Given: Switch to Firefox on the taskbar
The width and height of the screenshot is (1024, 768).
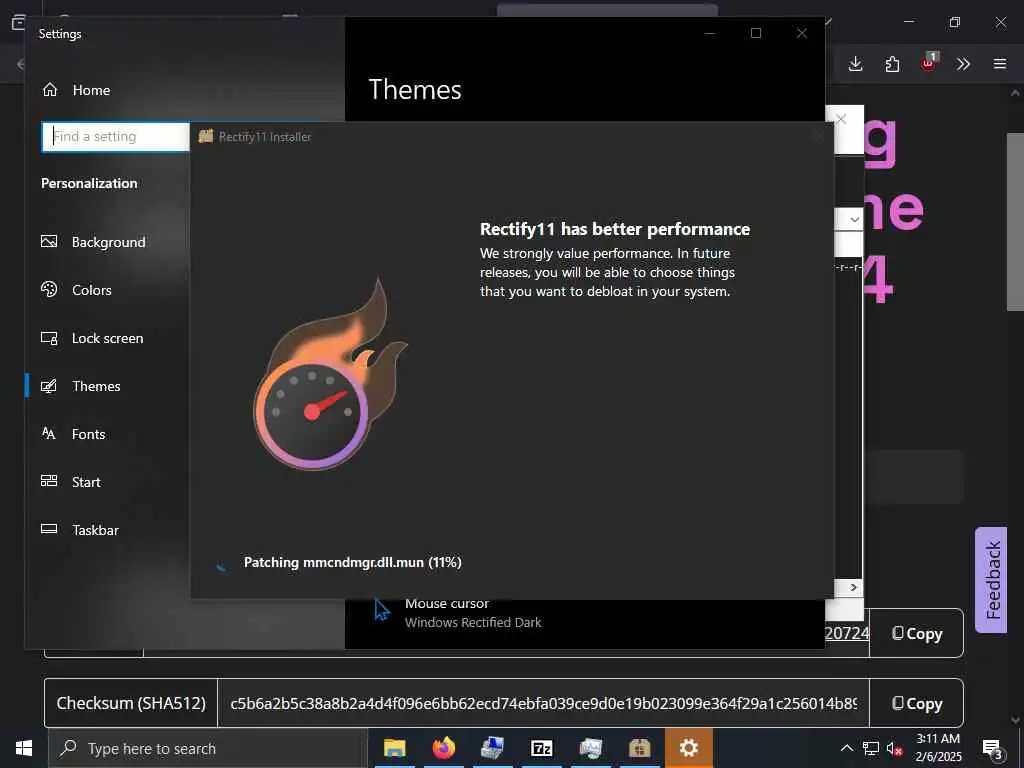Looking at the screenshot, I should click(443, 748).
